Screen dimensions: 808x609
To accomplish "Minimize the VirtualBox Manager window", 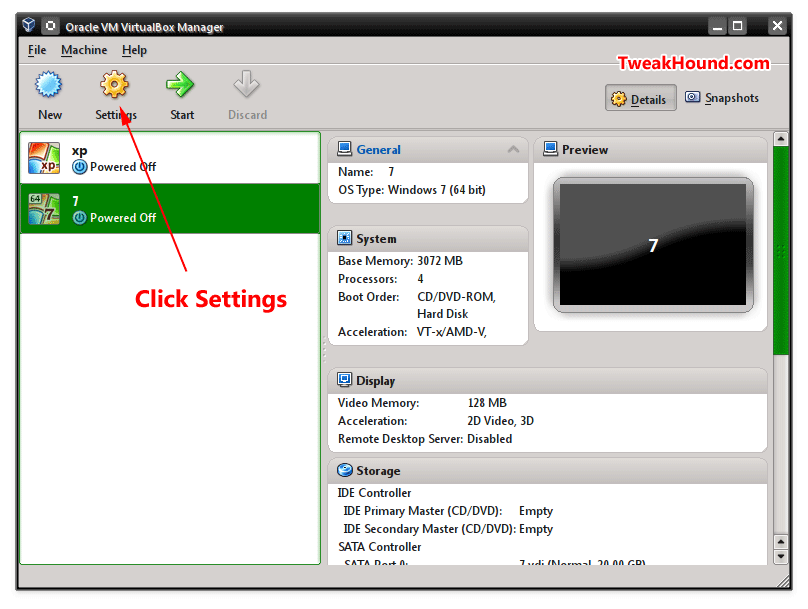I will coord(717,26).
